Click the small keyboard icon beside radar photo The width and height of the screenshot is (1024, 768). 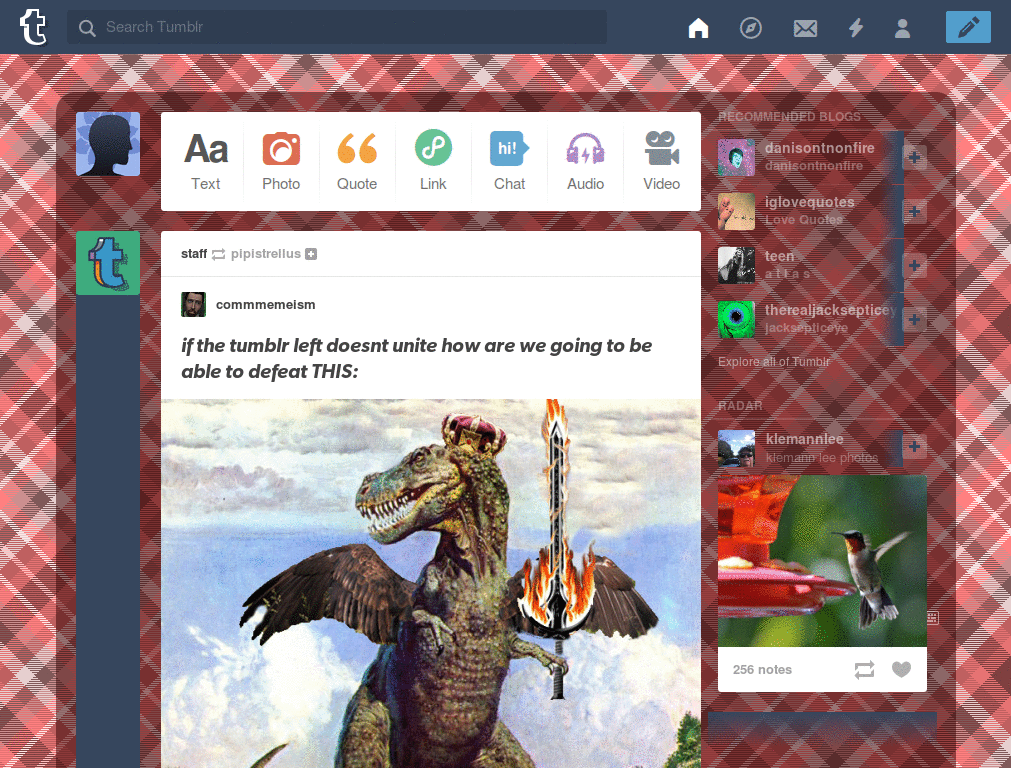933,618
